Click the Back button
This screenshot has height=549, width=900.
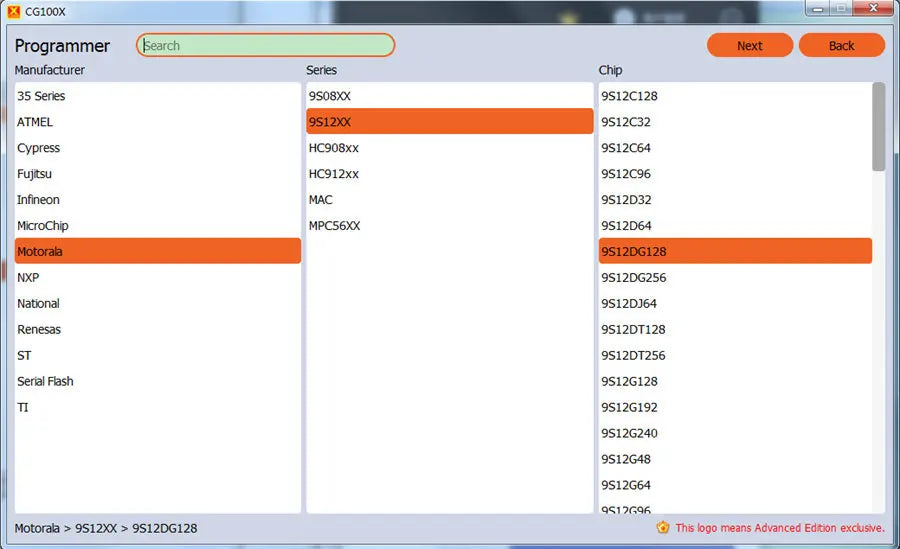coord(841,45)
